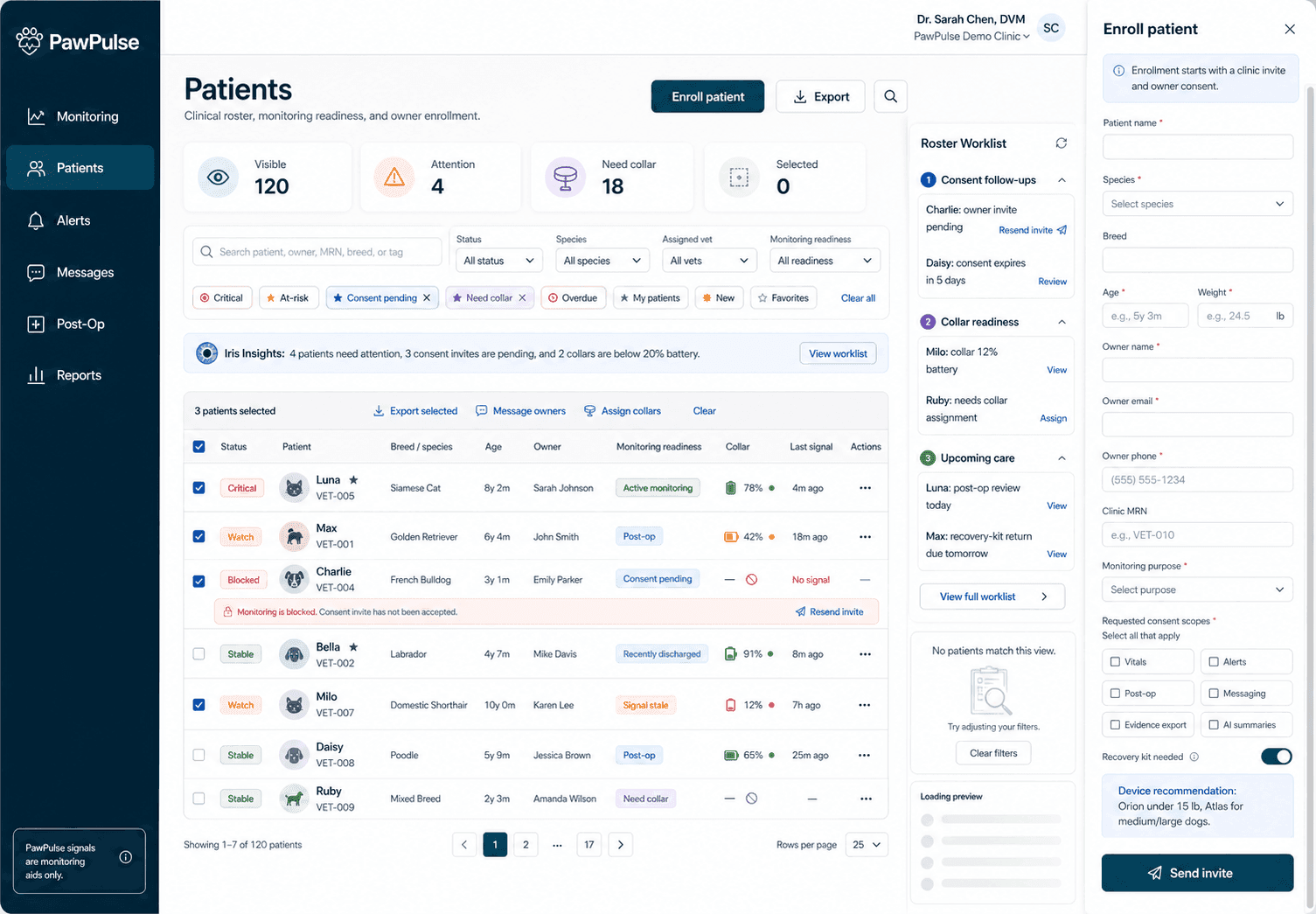
Task: Click the info icon in monitoring aids notice
Action: (x=126, y=857)
